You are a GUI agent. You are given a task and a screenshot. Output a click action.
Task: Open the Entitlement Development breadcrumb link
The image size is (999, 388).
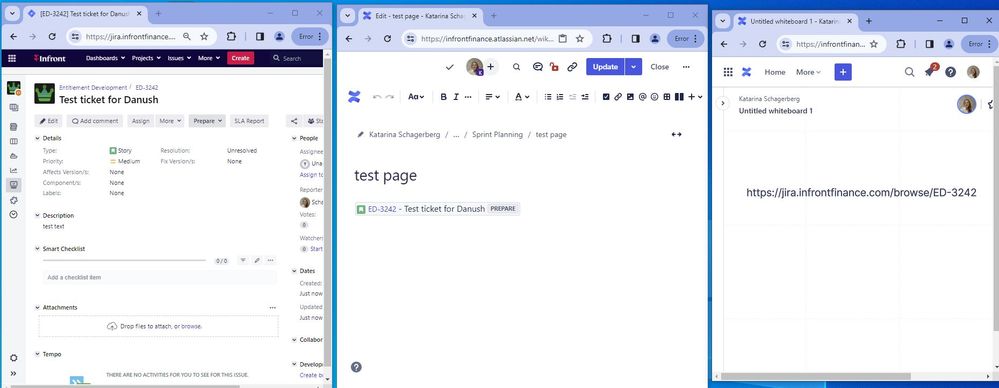(x=93, y=88)
